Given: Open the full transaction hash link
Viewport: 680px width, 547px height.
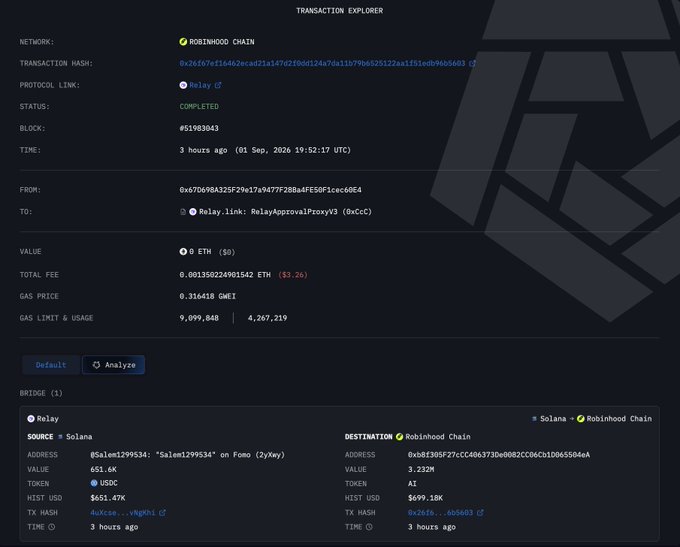Looking at the screenshot, I should tap(322, 63).
